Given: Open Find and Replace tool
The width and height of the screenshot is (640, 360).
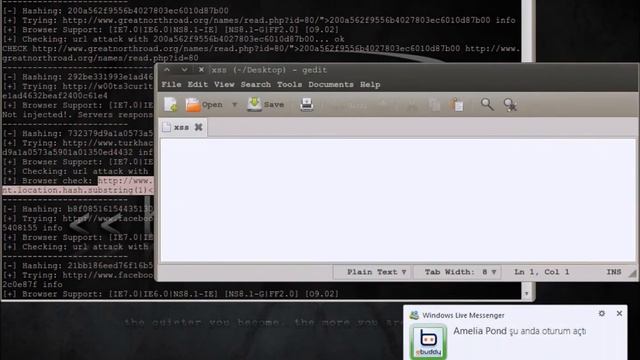Looking at the screenshot, I should coord(510,105).
